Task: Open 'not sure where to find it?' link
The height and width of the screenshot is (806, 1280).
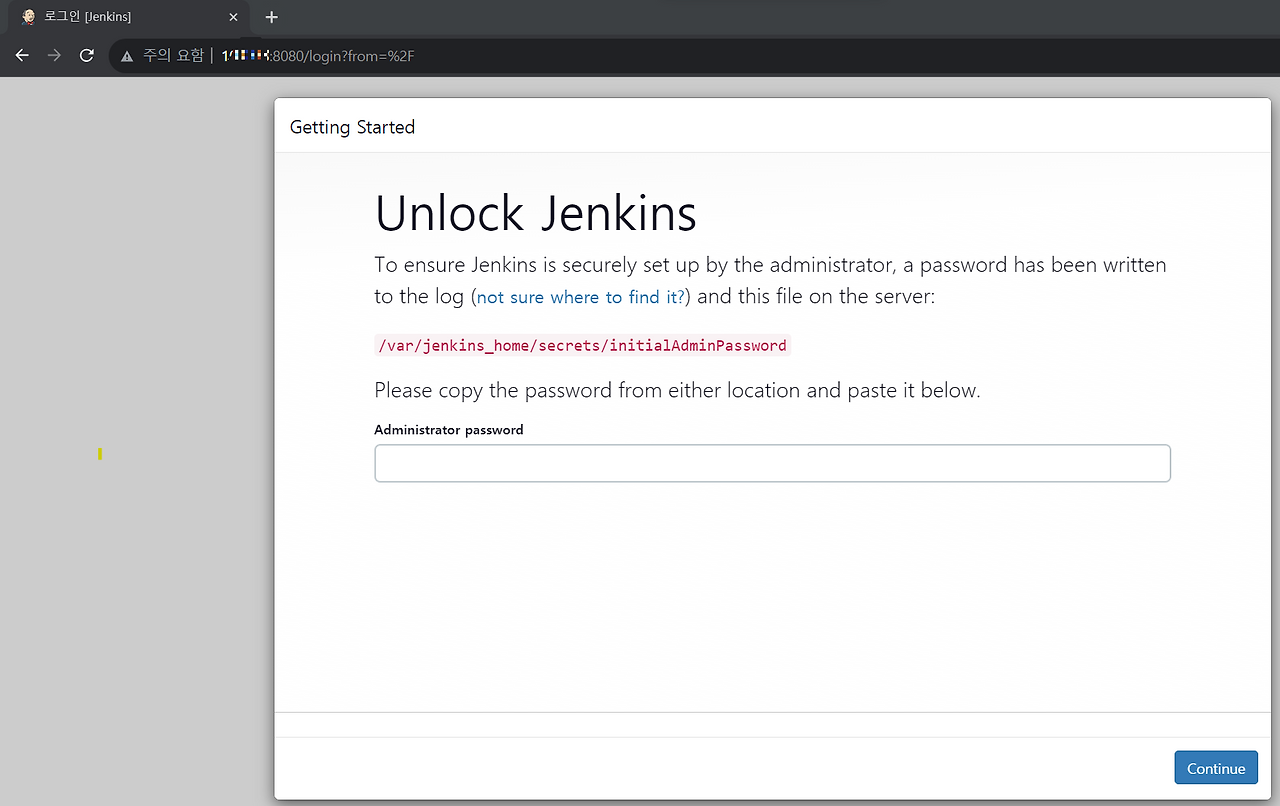Action: click(x=581, y=297)
